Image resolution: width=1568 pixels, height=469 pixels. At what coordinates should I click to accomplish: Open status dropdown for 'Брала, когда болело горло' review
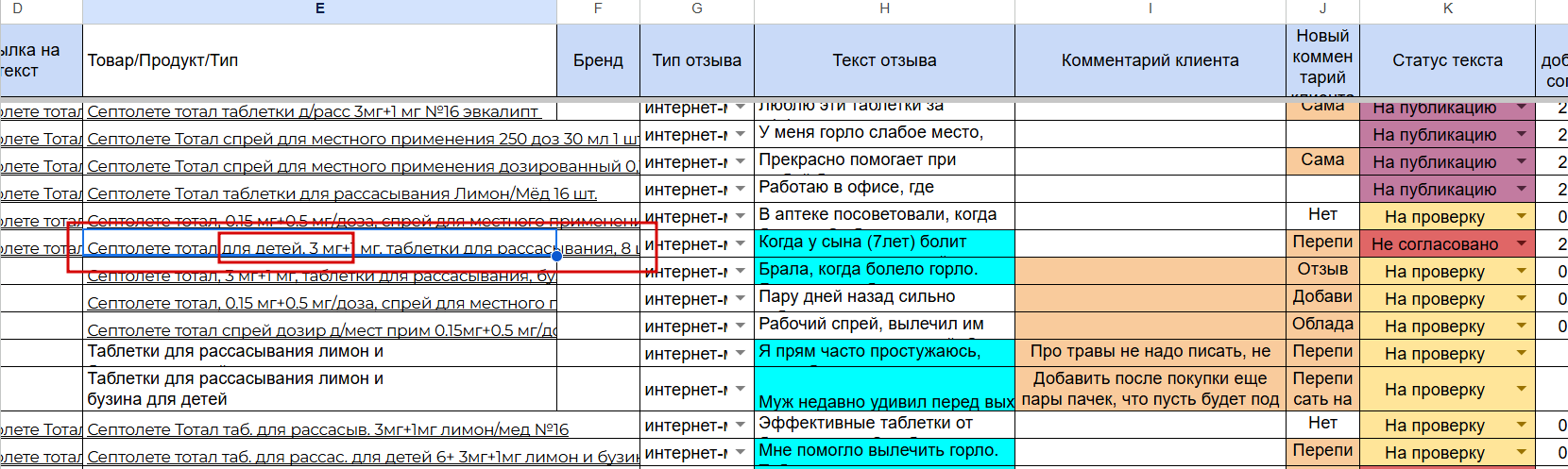[1522, 272]
